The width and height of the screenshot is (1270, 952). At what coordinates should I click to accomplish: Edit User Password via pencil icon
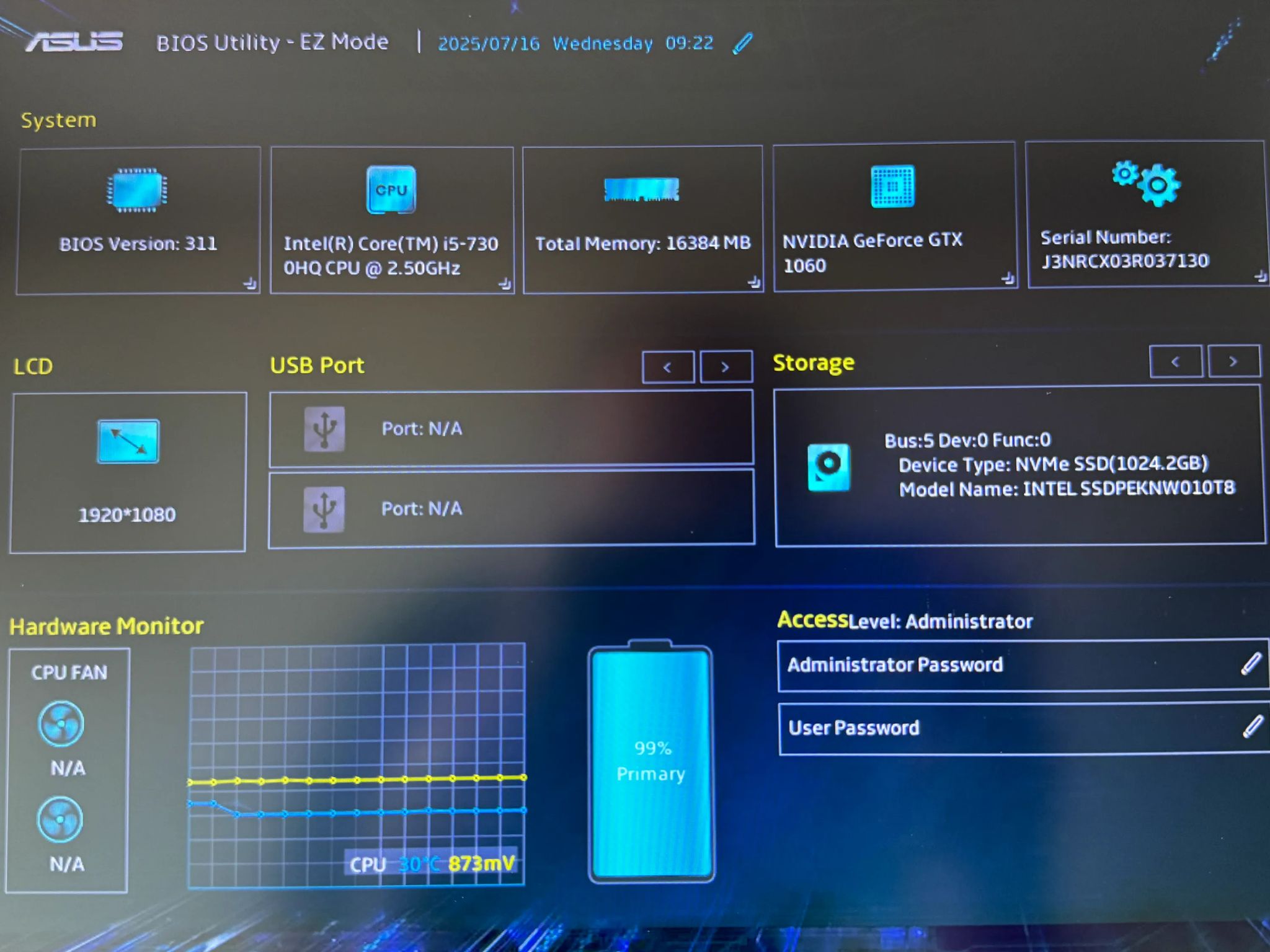1253,726
